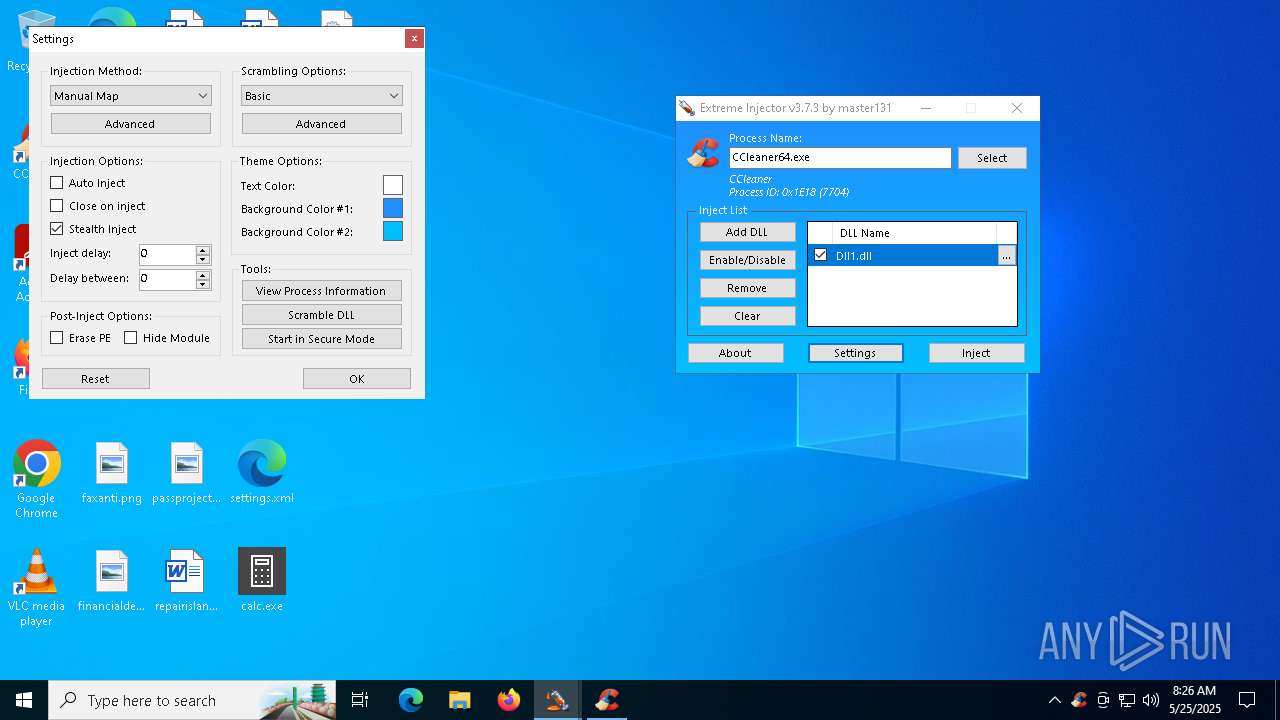Click the Extreme Injector title bar syringe icon
1280x720 pixels.
pos(687,108)
